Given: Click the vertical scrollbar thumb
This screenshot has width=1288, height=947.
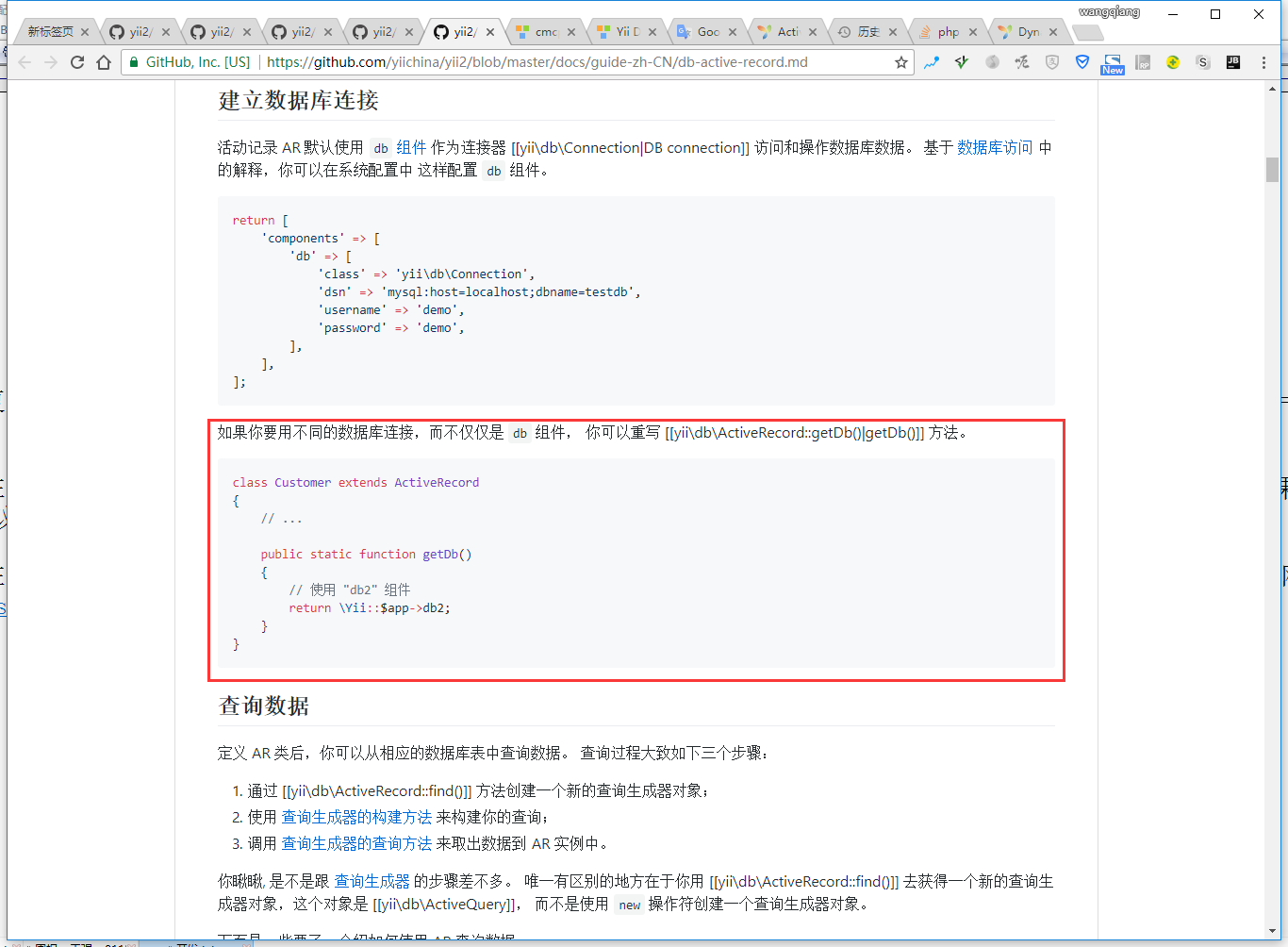Looking at the screenshot, I should pyautogui.click(x=1273, y=170).
